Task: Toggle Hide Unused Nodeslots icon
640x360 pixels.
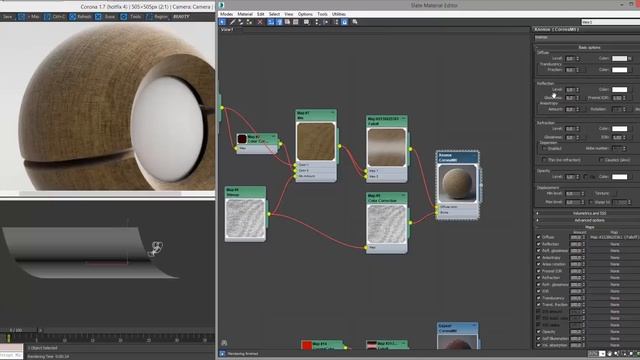Action: coord(279,22)
